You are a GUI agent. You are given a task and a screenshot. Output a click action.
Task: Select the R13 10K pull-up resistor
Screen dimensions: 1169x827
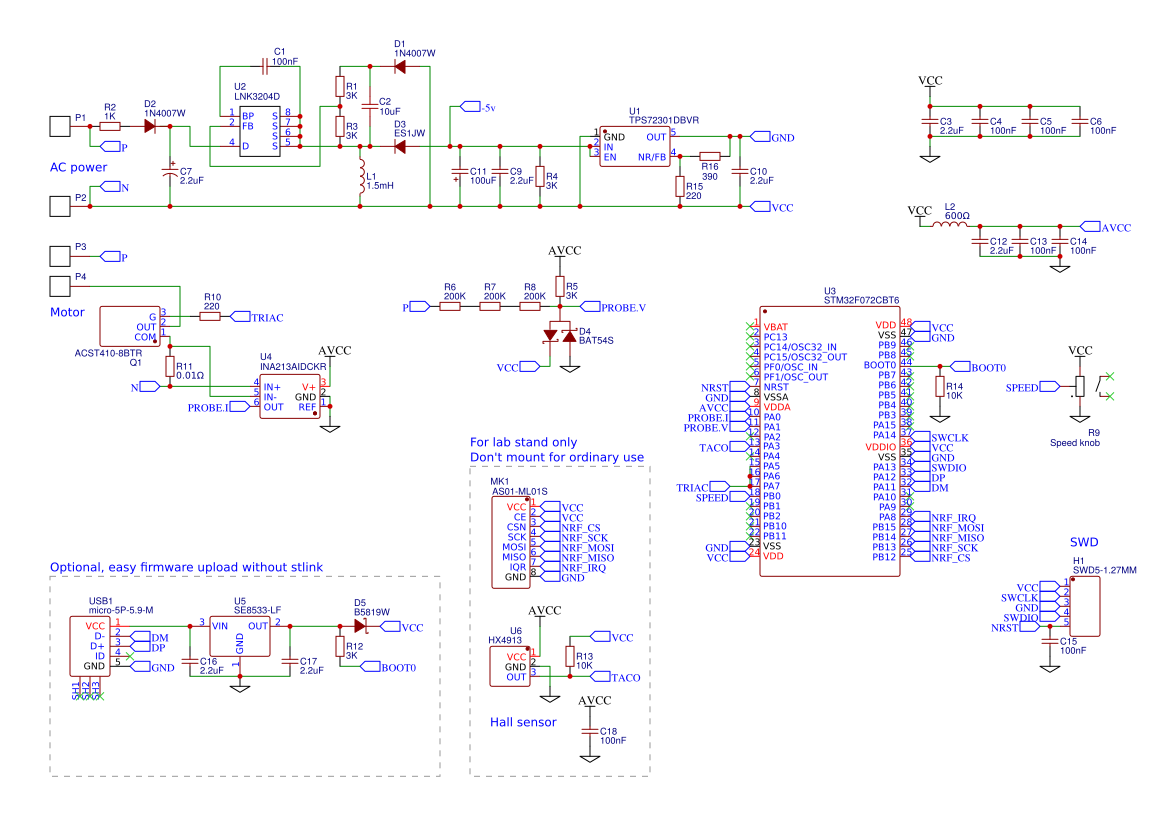click(570, 657)
